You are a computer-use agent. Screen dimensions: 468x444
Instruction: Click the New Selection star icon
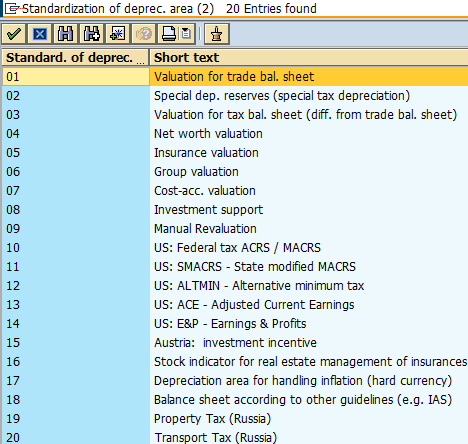pos(117,34)
